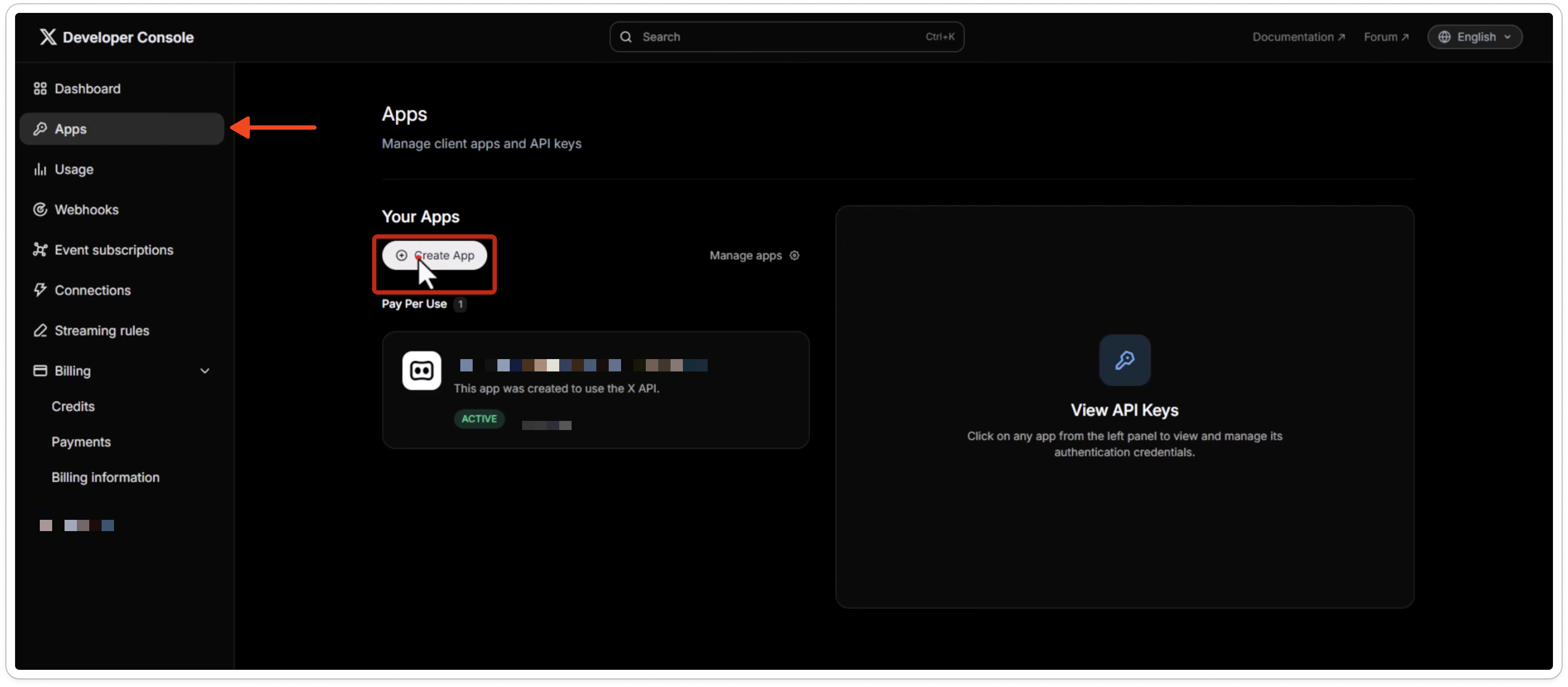
Task: Click the Manage apps gear icon
Action: point(794,255)
